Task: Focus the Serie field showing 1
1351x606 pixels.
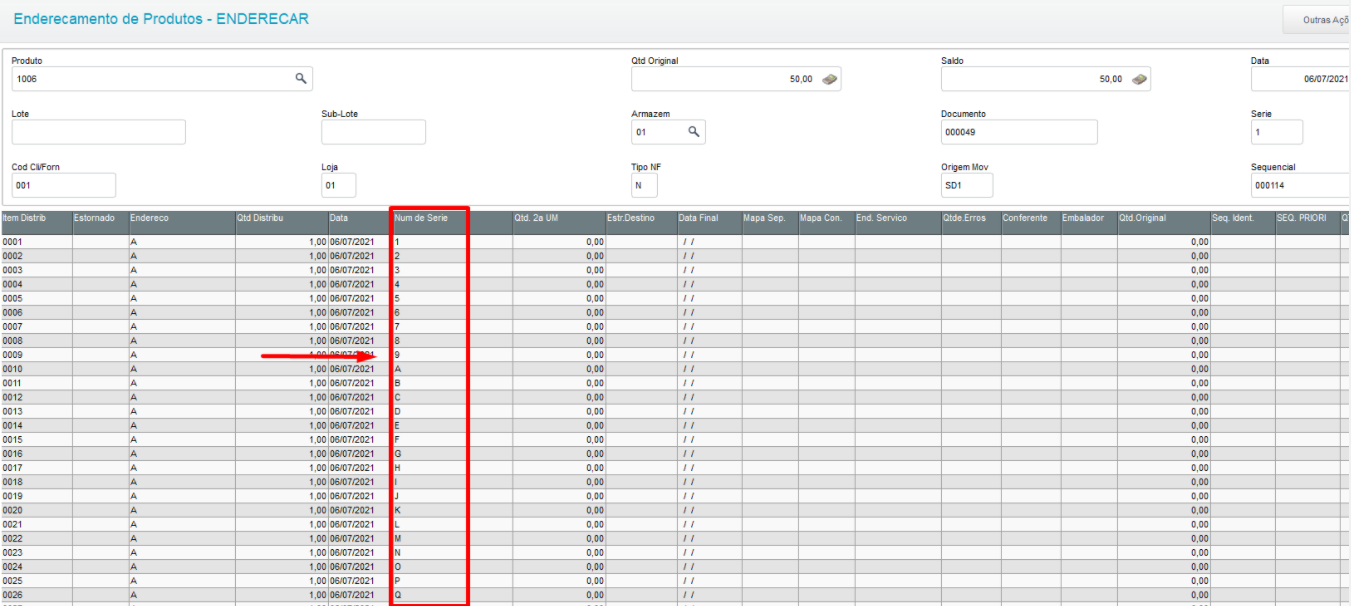Action: click(x=1277, y=132)
